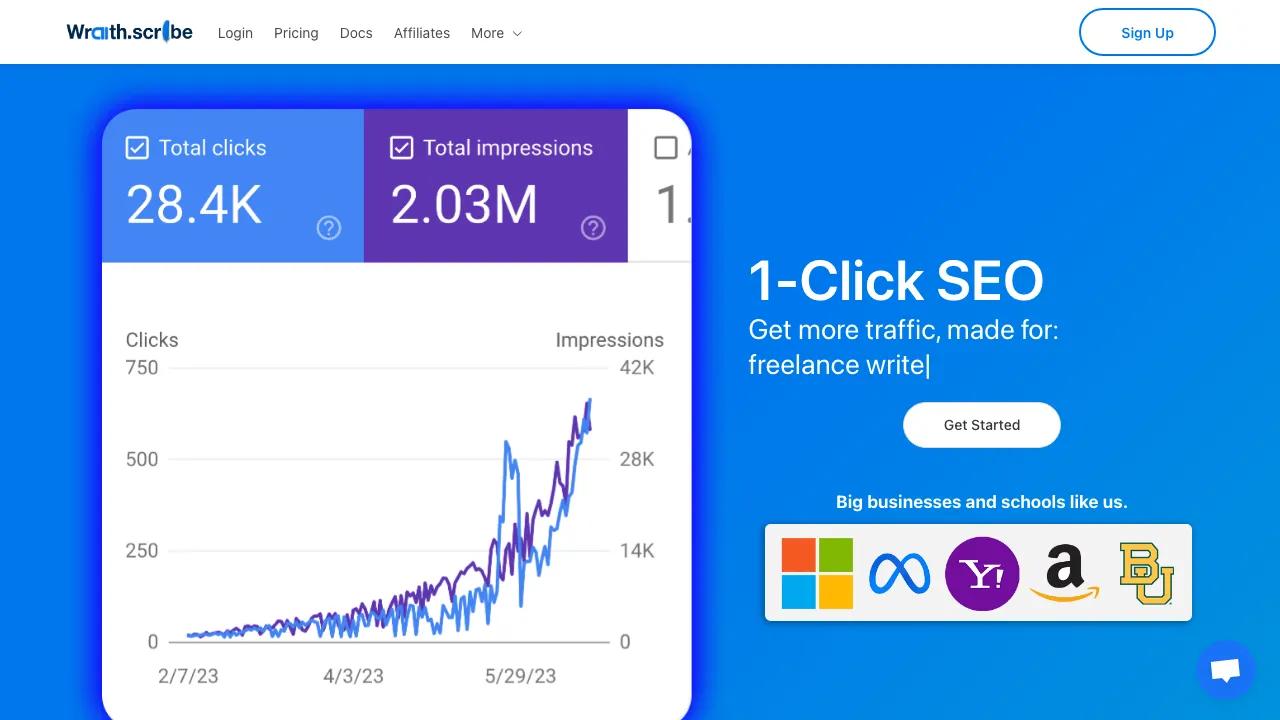Click the Wraith Scribe logo
This screenshot has height=720, width=1280.
130,32
